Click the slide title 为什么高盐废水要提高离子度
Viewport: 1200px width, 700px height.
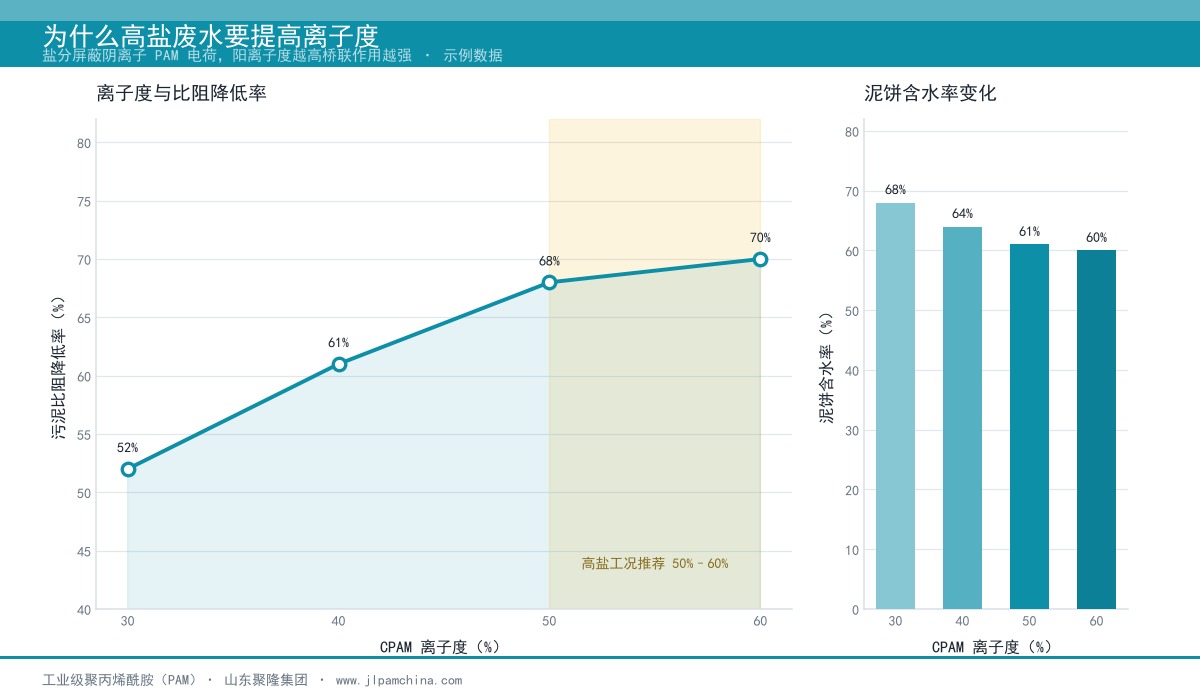[x=211, y=36]
